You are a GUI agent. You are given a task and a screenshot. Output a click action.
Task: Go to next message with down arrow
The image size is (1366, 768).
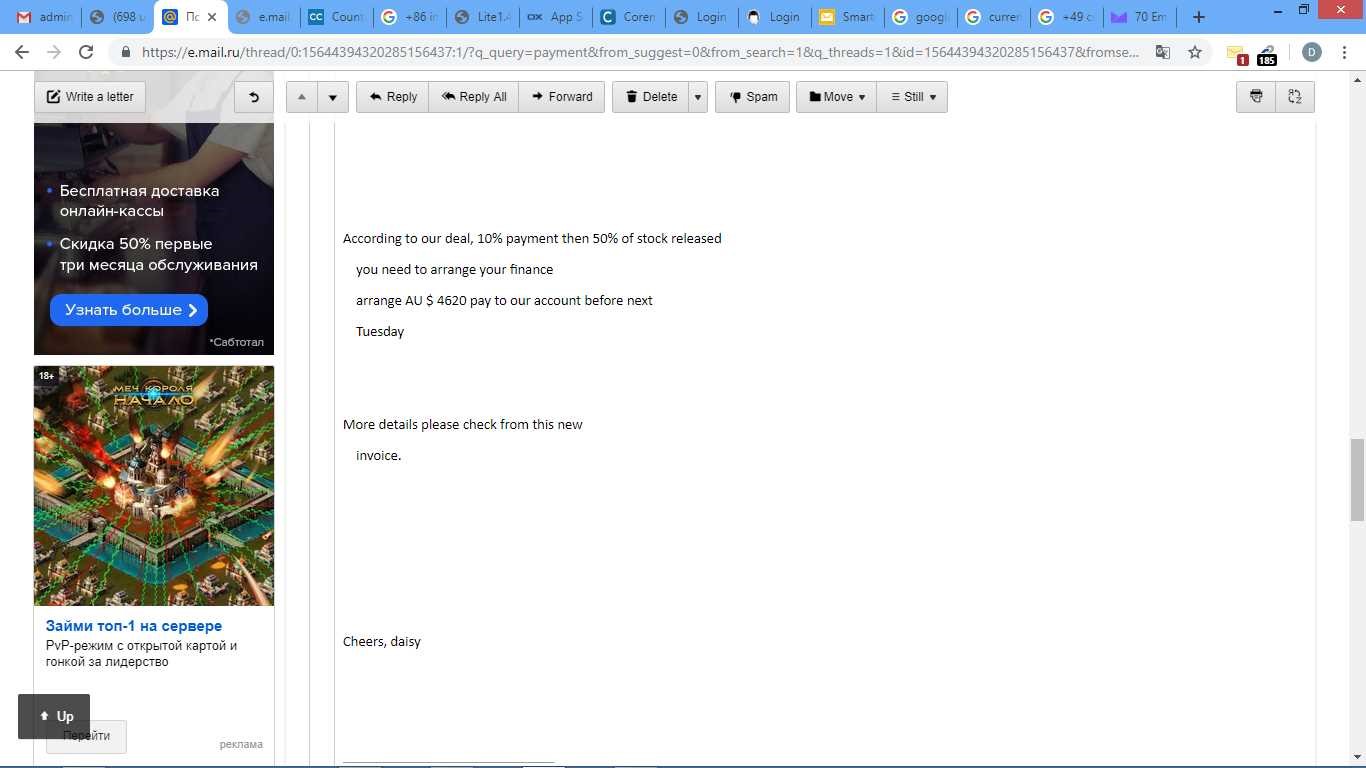click(x=332, y=97)
